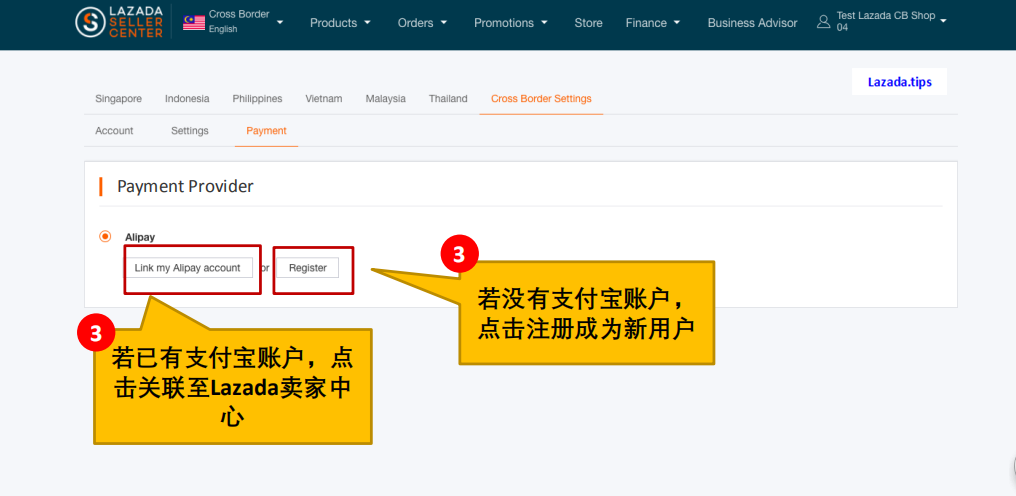The width and height of the screenshot is (1016, 496).
Task: Switch to the Thailand tab
Action: [x=448, y=99]
